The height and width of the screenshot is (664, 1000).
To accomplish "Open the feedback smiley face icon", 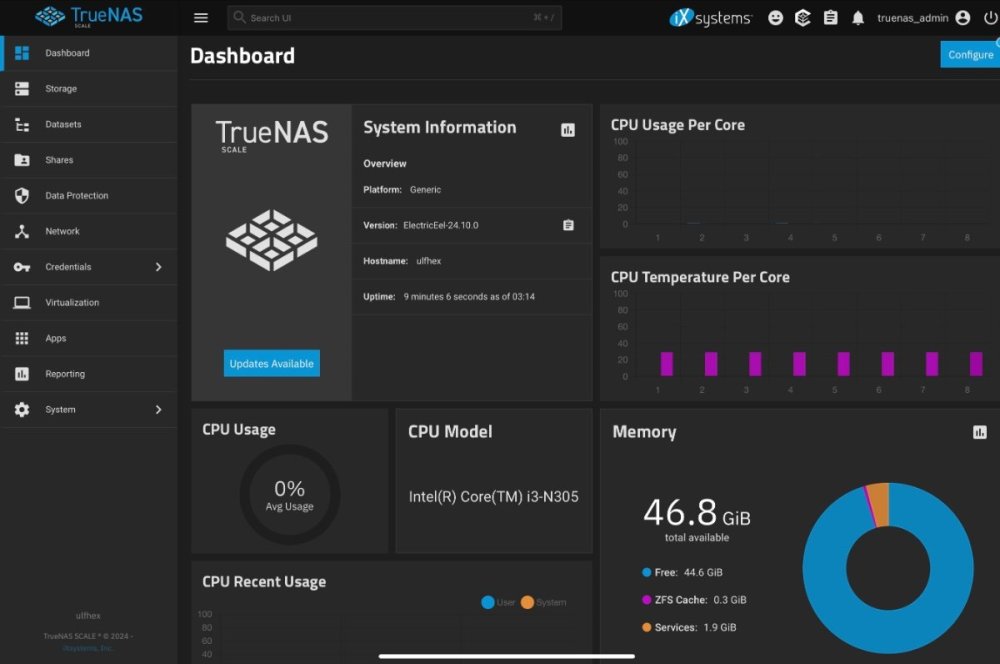I will [x=775, y=18].
